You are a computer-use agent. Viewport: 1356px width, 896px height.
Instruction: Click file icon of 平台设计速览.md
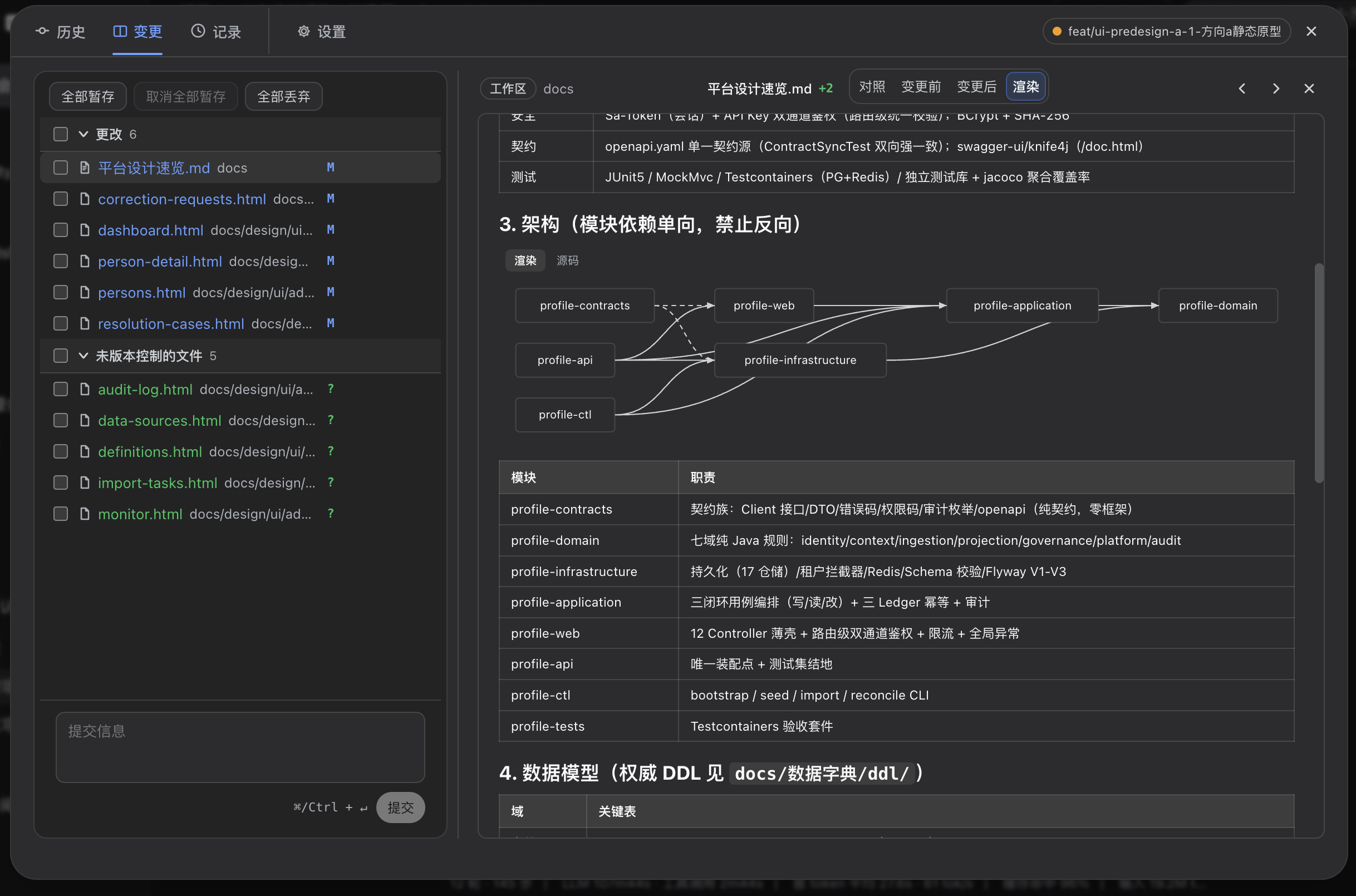pos(85,168)
